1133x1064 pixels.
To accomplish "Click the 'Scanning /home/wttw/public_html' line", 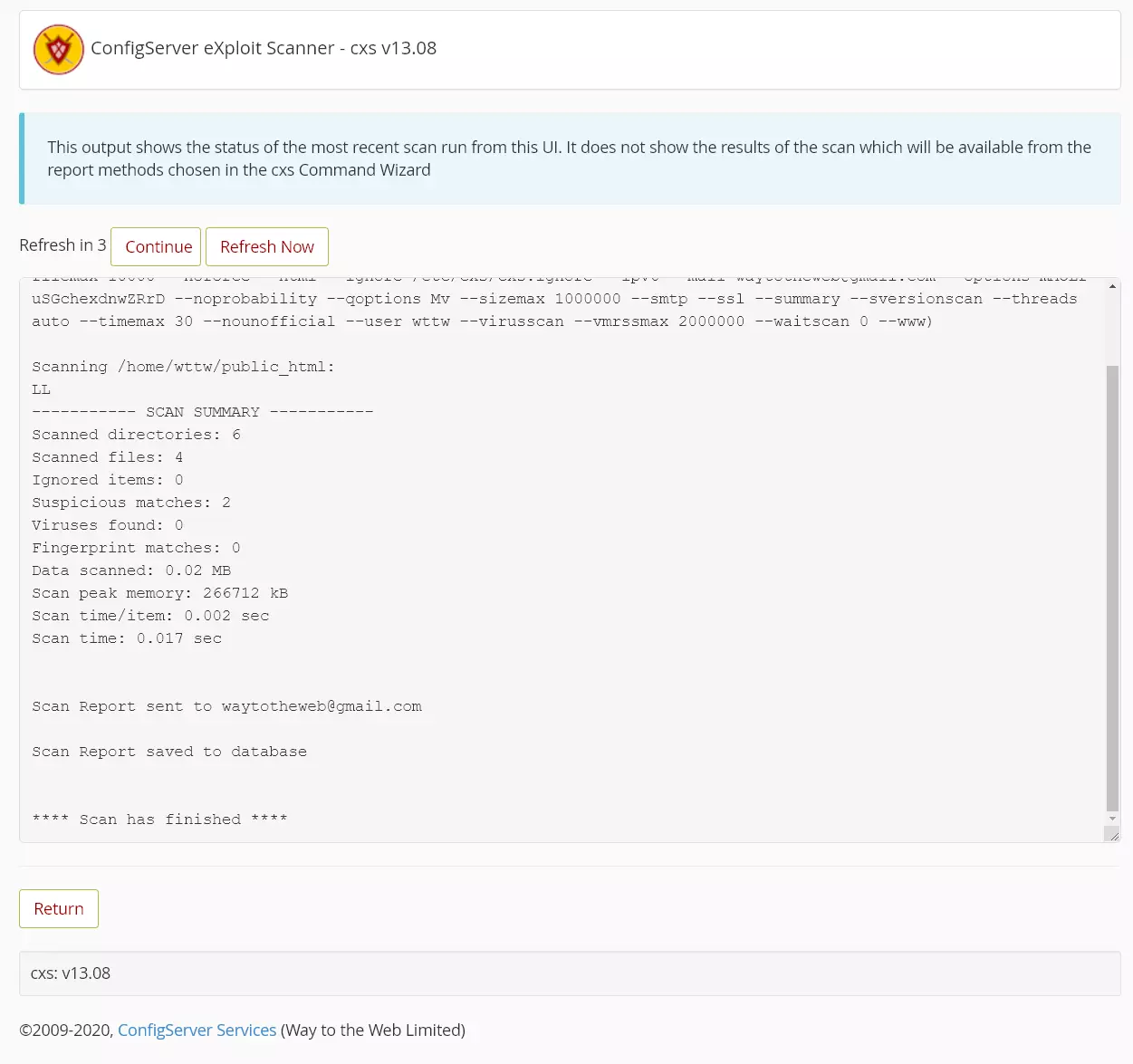I will (x=183, y=367).
